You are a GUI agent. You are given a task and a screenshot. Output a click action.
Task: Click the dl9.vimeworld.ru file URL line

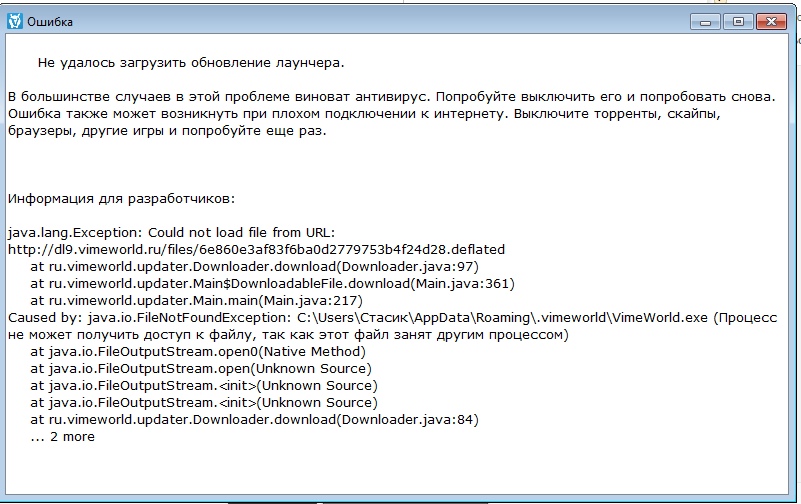coord(256,249)
